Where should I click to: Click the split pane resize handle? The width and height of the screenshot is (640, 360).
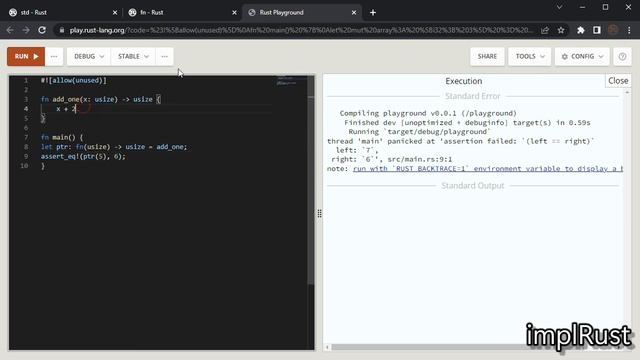319,213
